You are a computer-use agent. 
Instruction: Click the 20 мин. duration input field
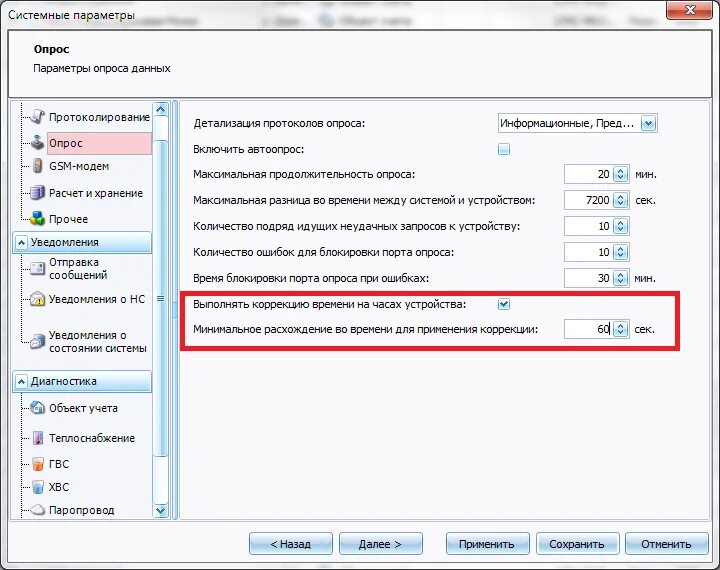(x=589, y=175)
